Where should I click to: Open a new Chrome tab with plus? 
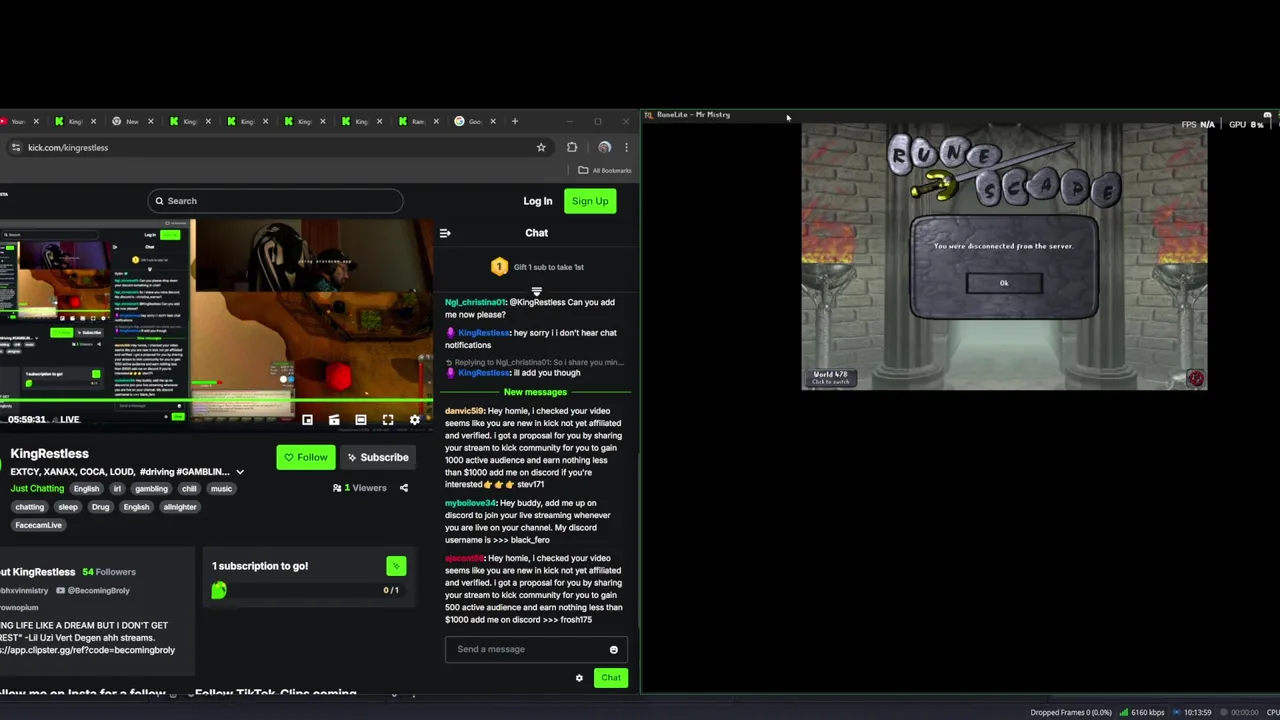515,122
